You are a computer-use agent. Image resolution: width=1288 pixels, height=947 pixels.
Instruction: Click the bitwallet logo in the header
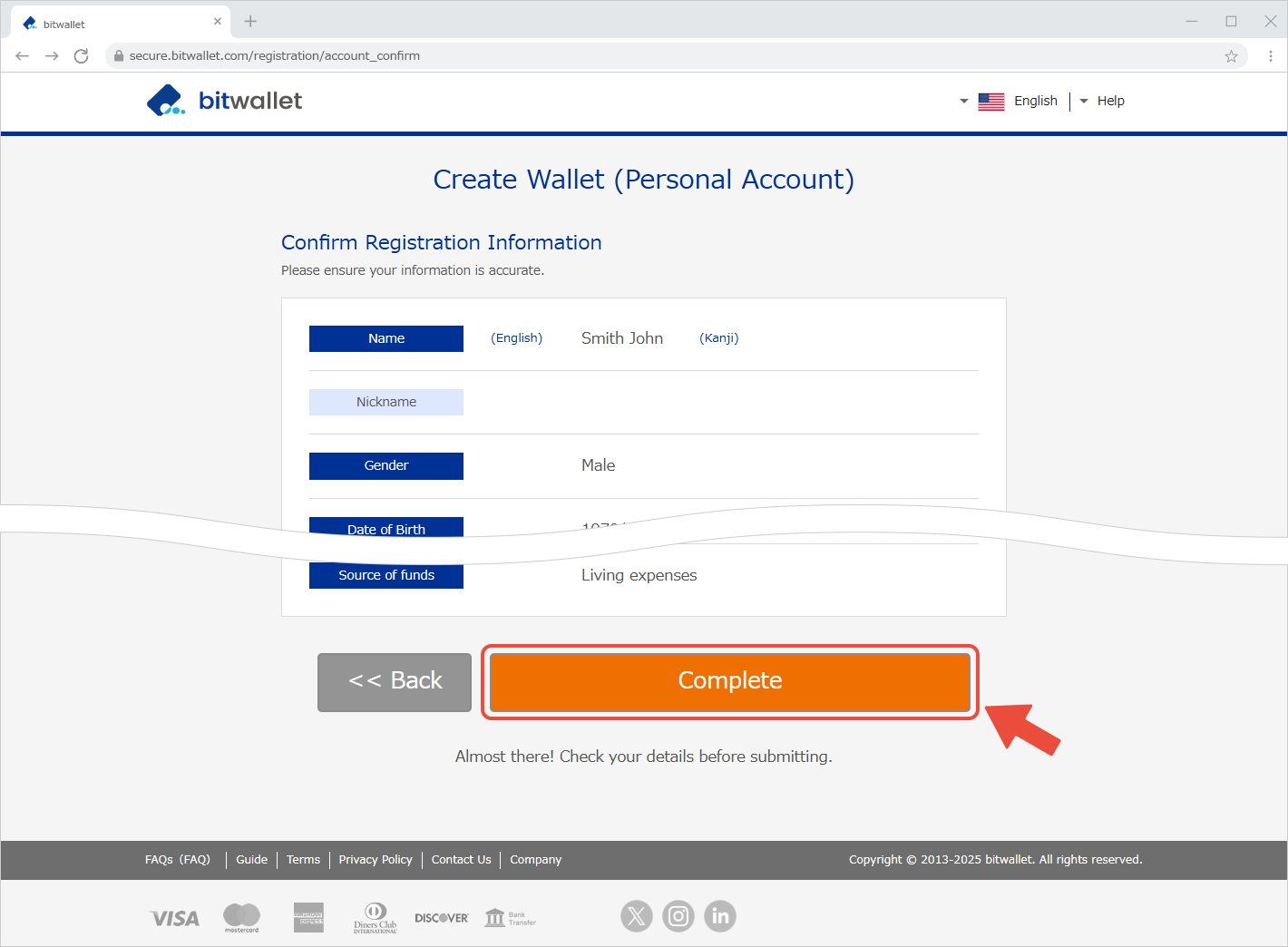coord(224,101)
